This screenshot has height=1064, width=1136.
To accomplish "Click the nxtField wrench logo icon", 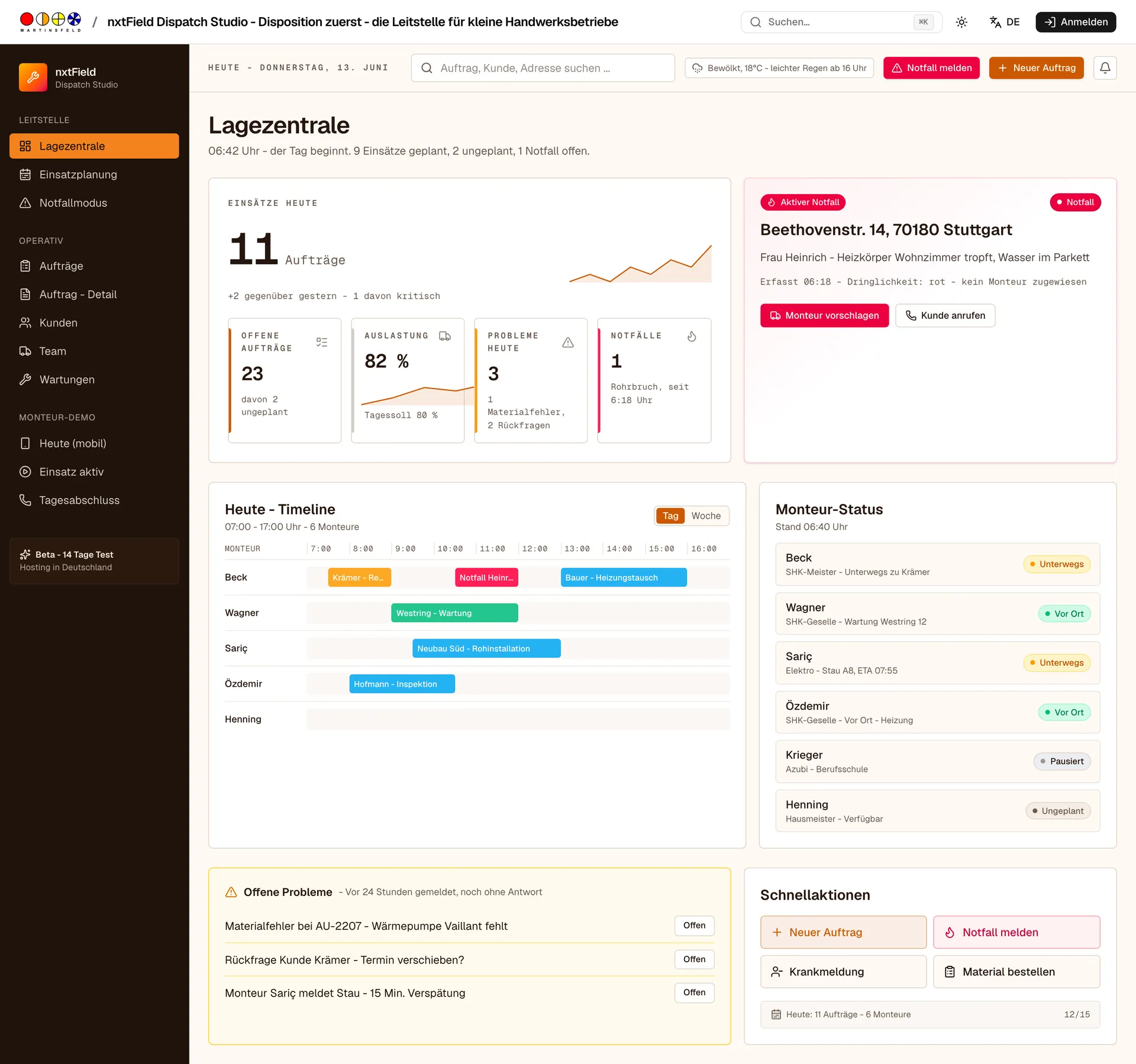I will (33, 77).
